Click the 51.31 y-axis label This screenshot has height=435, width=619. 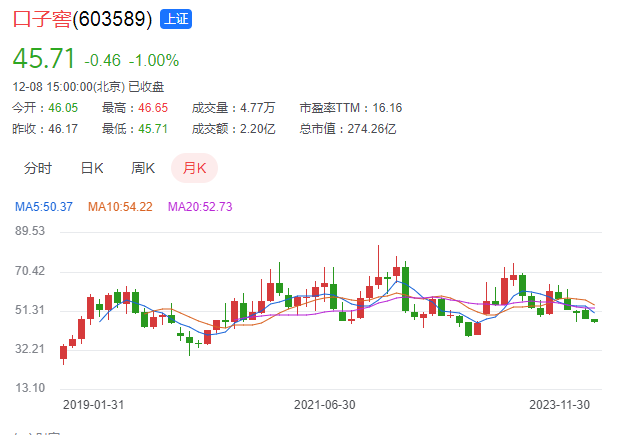point(30,310)
